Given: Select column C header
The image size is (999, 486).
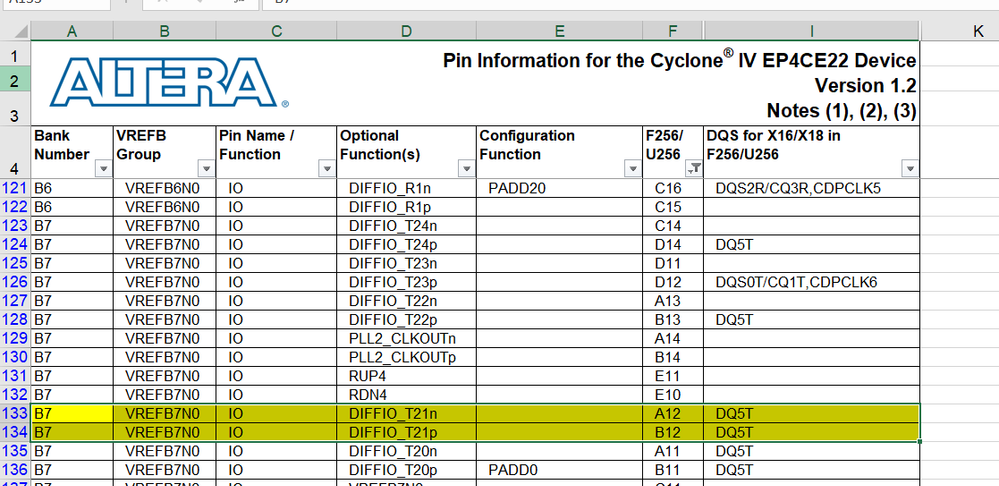Looking at the screenshot, I should click(x=276, y=31).
